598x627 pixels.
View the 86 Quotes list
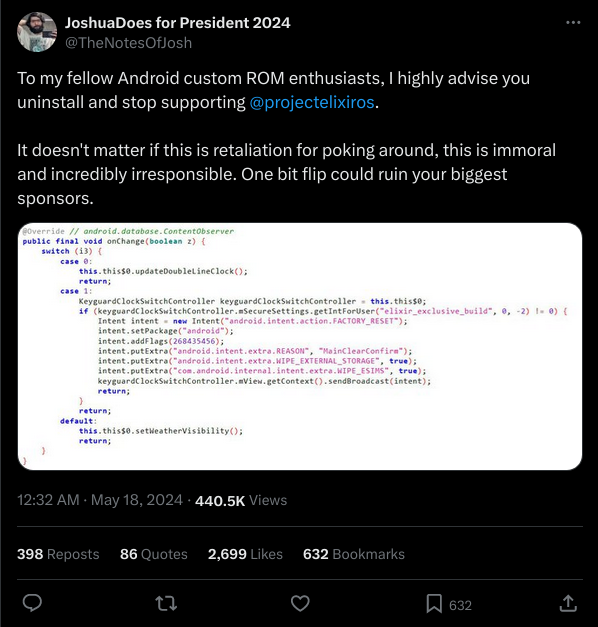tap(154, 554)
